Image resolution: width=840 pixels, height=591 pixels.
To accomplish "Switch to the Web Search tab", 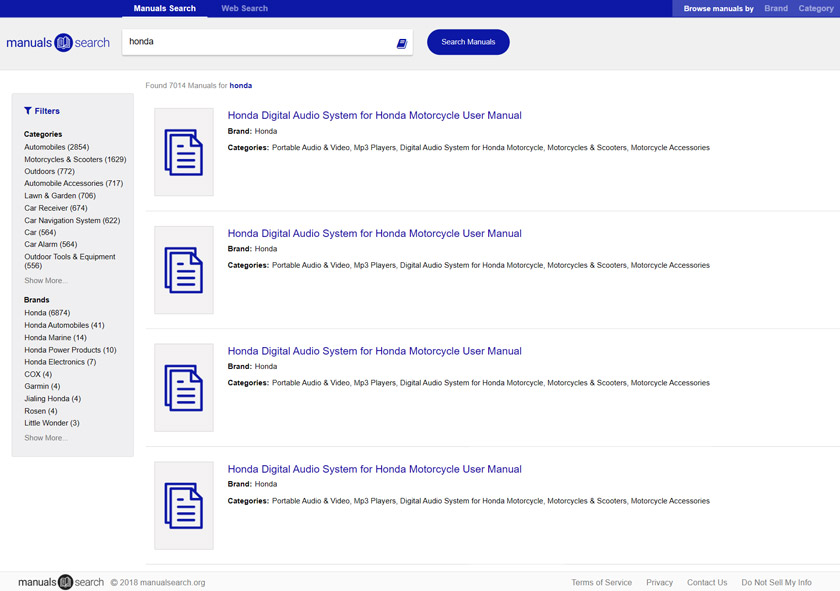I will pos(244,8).
